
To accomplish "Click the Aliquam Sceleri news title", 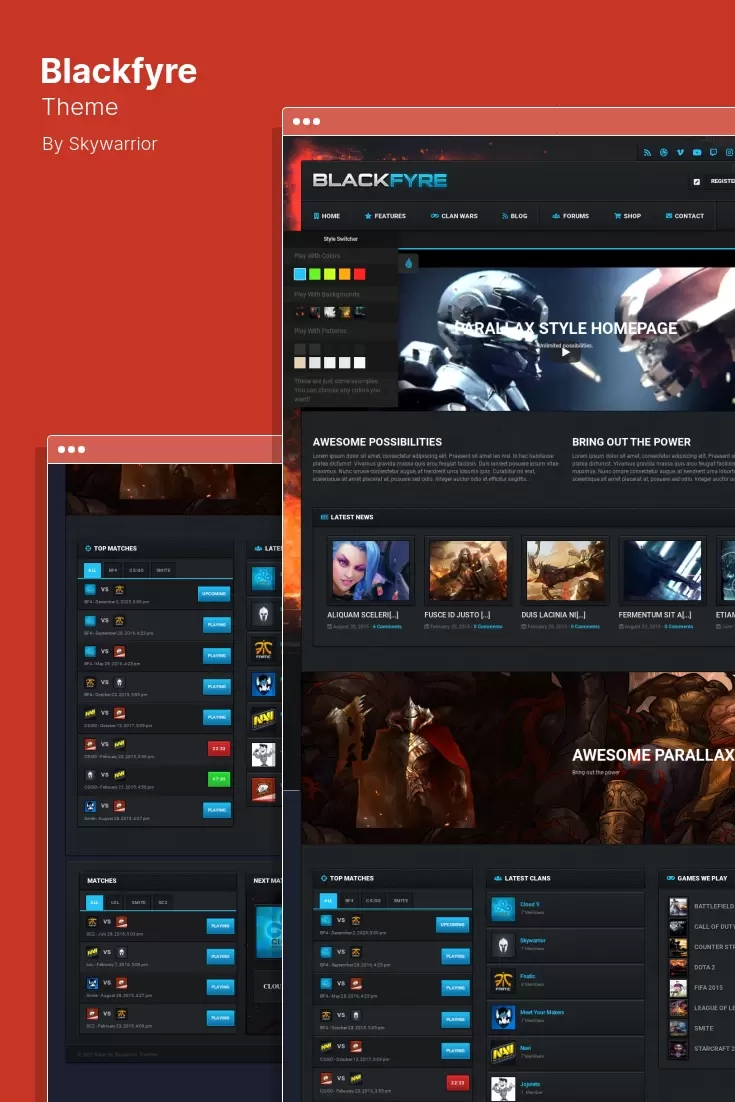I will coord(363,615).
